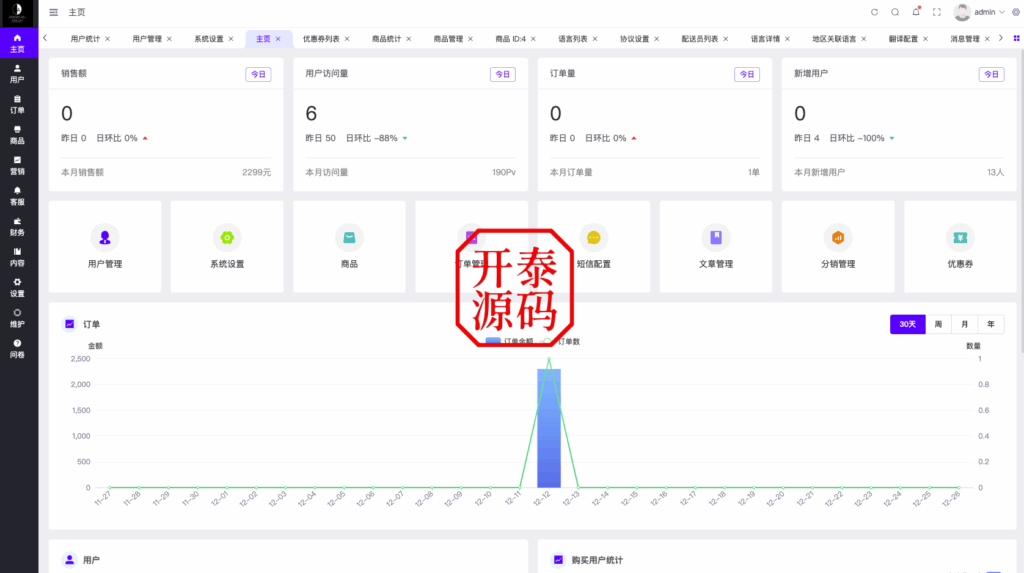Open the 内容 sidebar section
Viewport: 1024px width, 573px height.
pyautogui.click(x=18, y=257)
